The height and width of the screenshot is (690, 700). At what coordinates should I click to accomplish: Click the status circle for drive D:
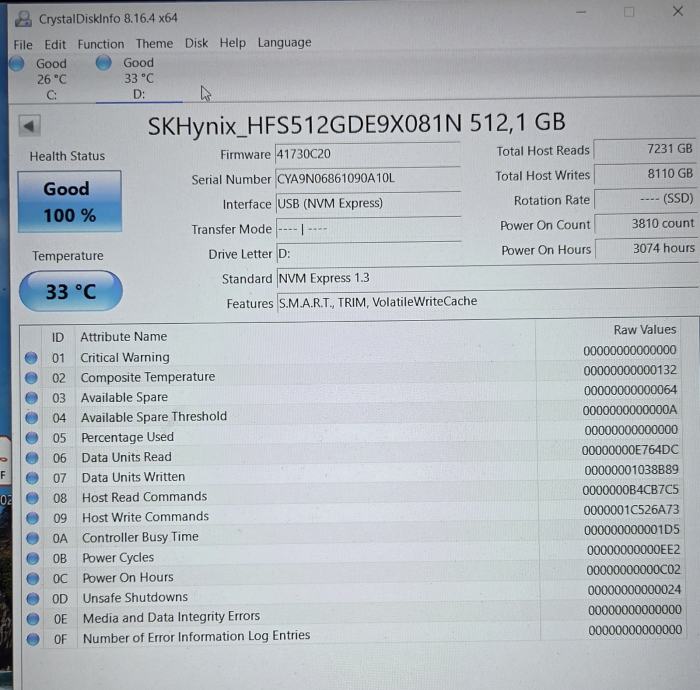click(x=104, y=62)
